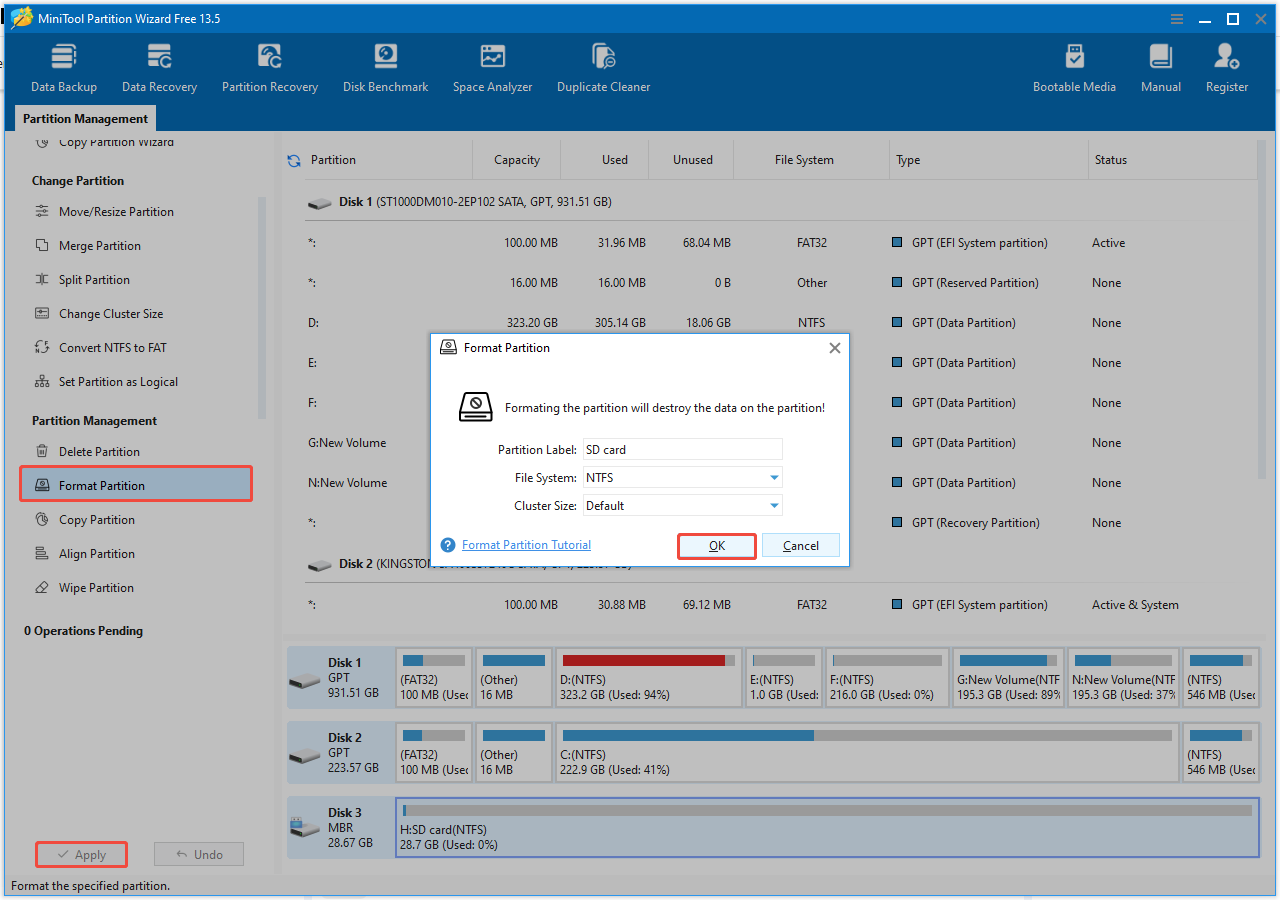
Task: Switch to the Partition Management tab
Action: click(x=85, y=118)
